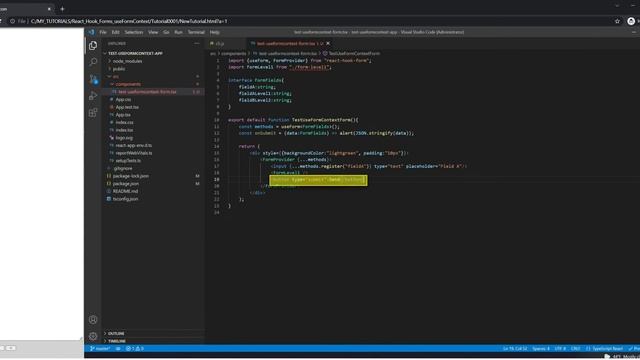
Task: Expand the public folder
Action: tap(119, 69)
